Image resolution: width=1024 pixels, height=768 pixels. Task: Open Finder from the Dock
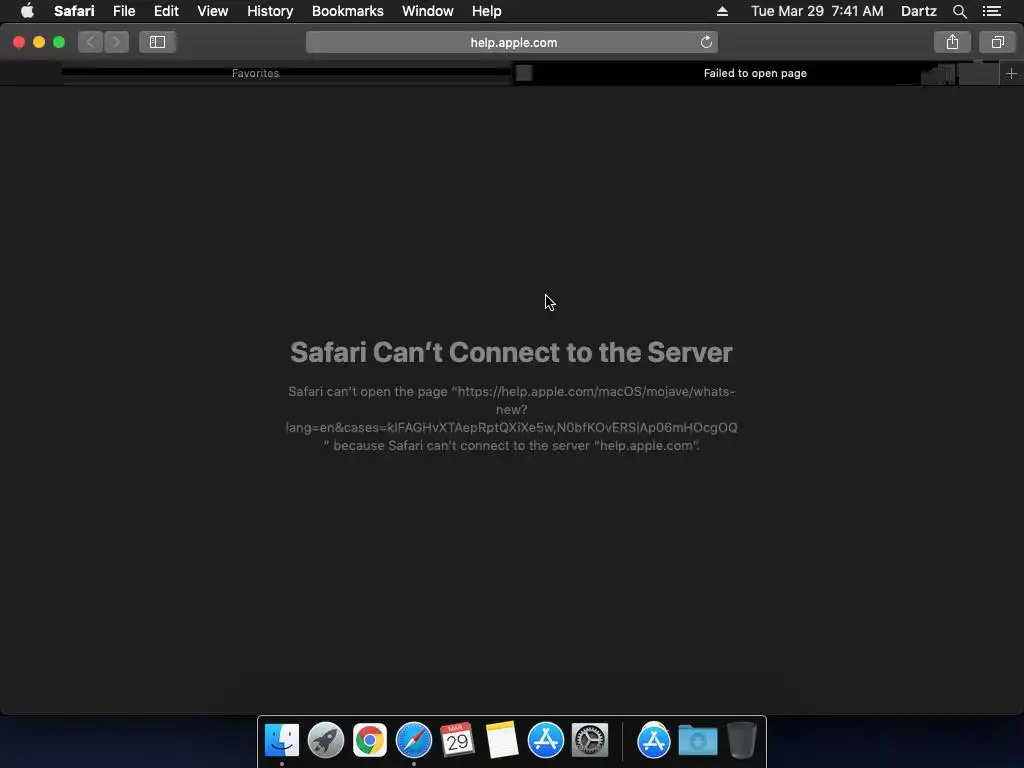(282, 740)
